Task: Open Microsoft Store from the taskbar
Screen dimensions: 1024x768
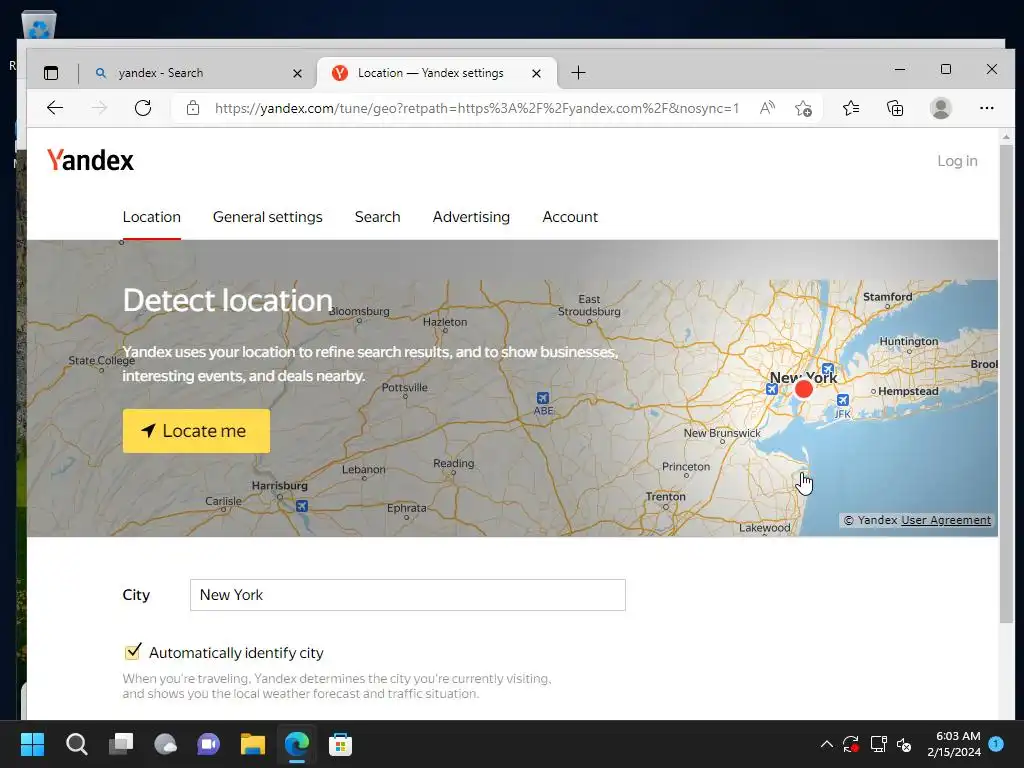Action: 340,744
